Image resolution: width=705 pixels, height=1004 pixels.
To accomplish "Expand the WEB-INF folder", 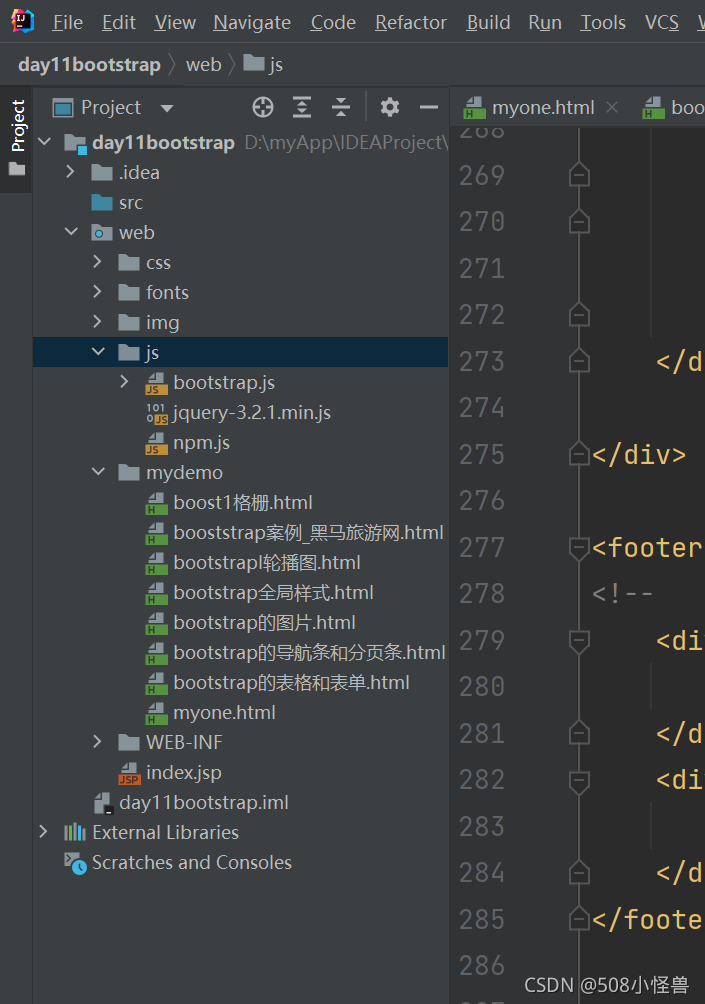I will click(97, 741).
